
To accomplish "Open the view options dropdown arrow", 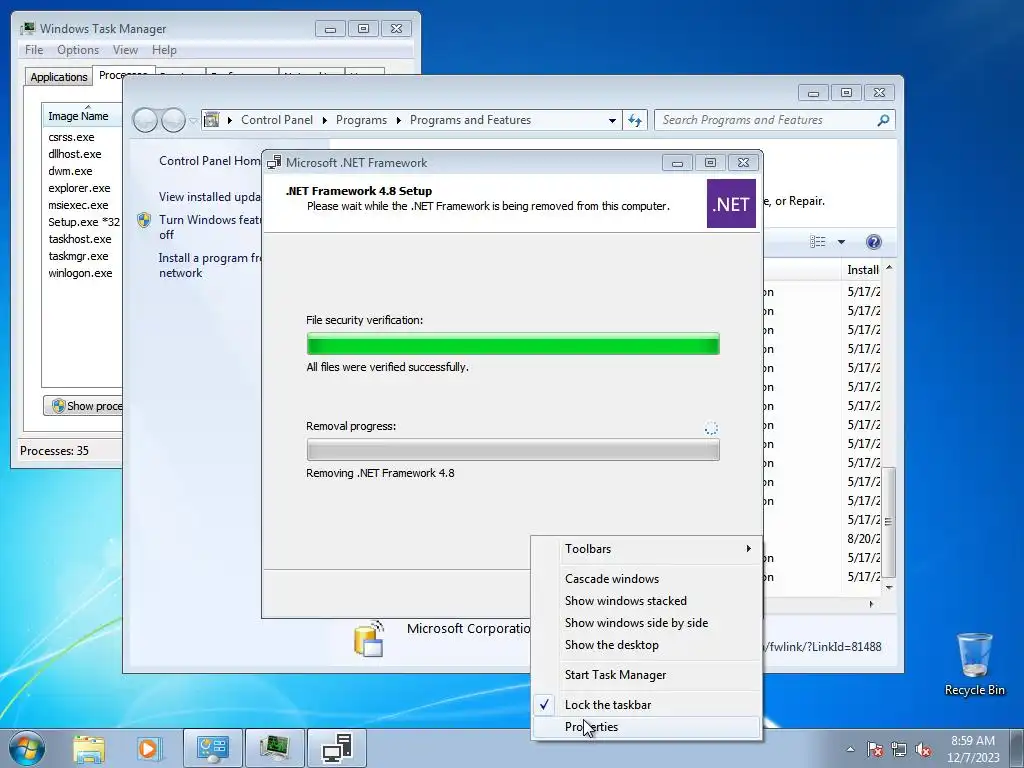I will tap(841, 242).
